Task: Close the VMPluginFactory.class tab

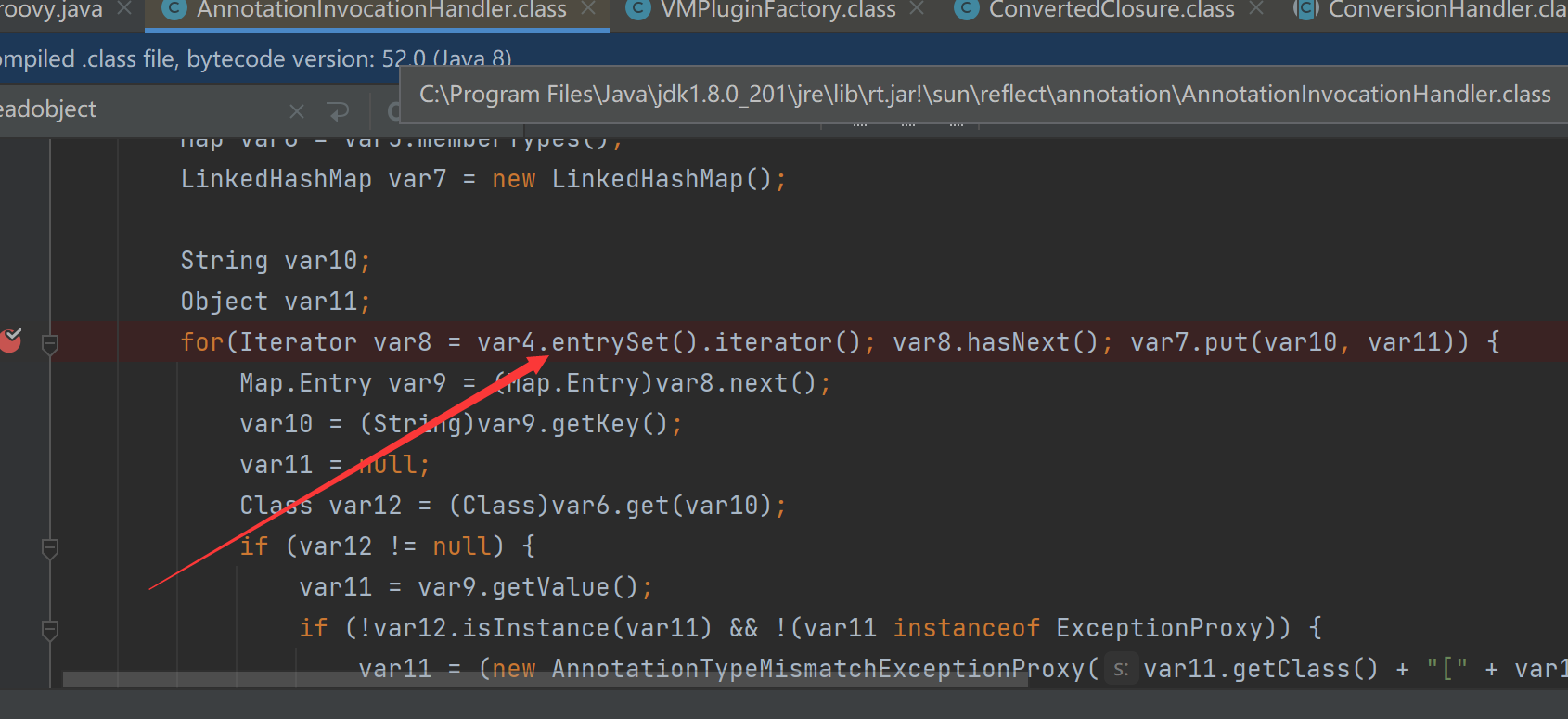Action: (x=918, y=9)
